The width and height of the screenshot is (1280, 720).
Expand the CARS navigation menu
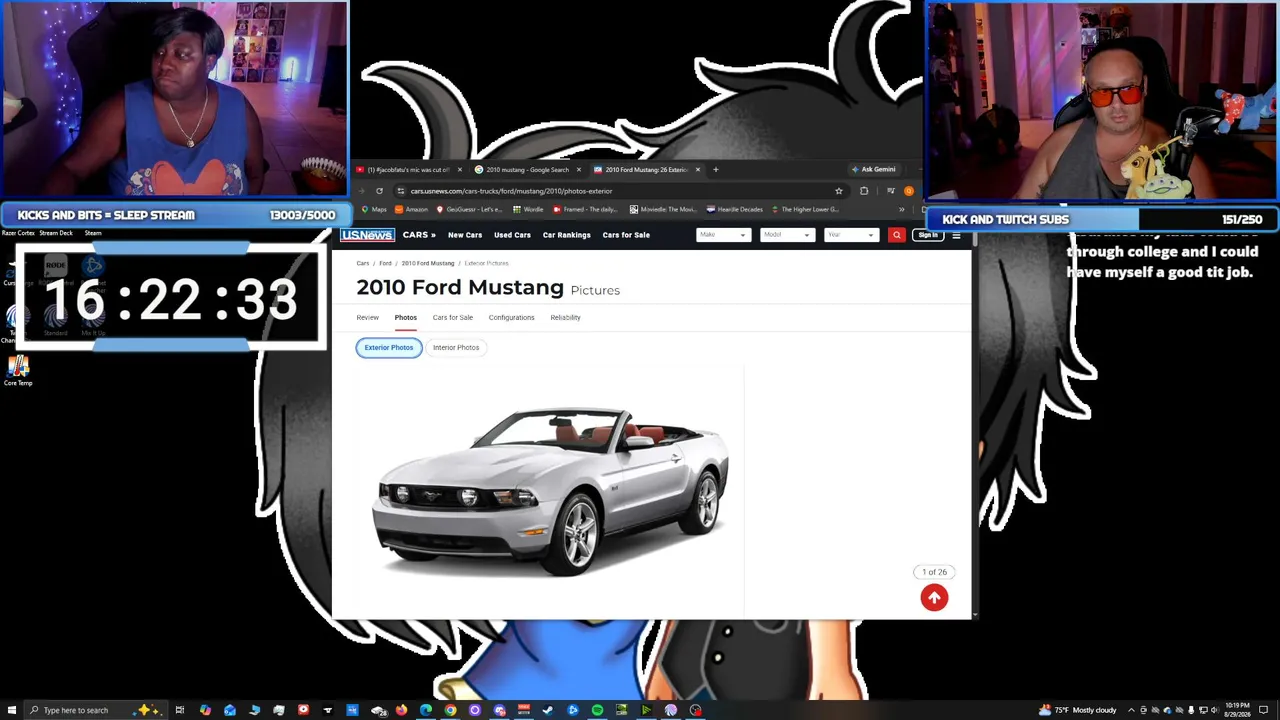click(x=419, y=235)
